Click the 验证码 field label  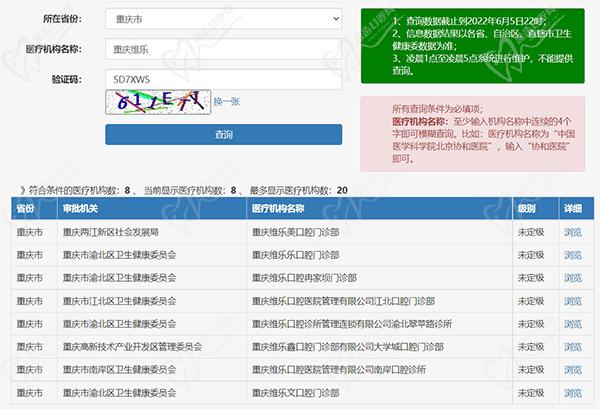click(x=67, y=80)
